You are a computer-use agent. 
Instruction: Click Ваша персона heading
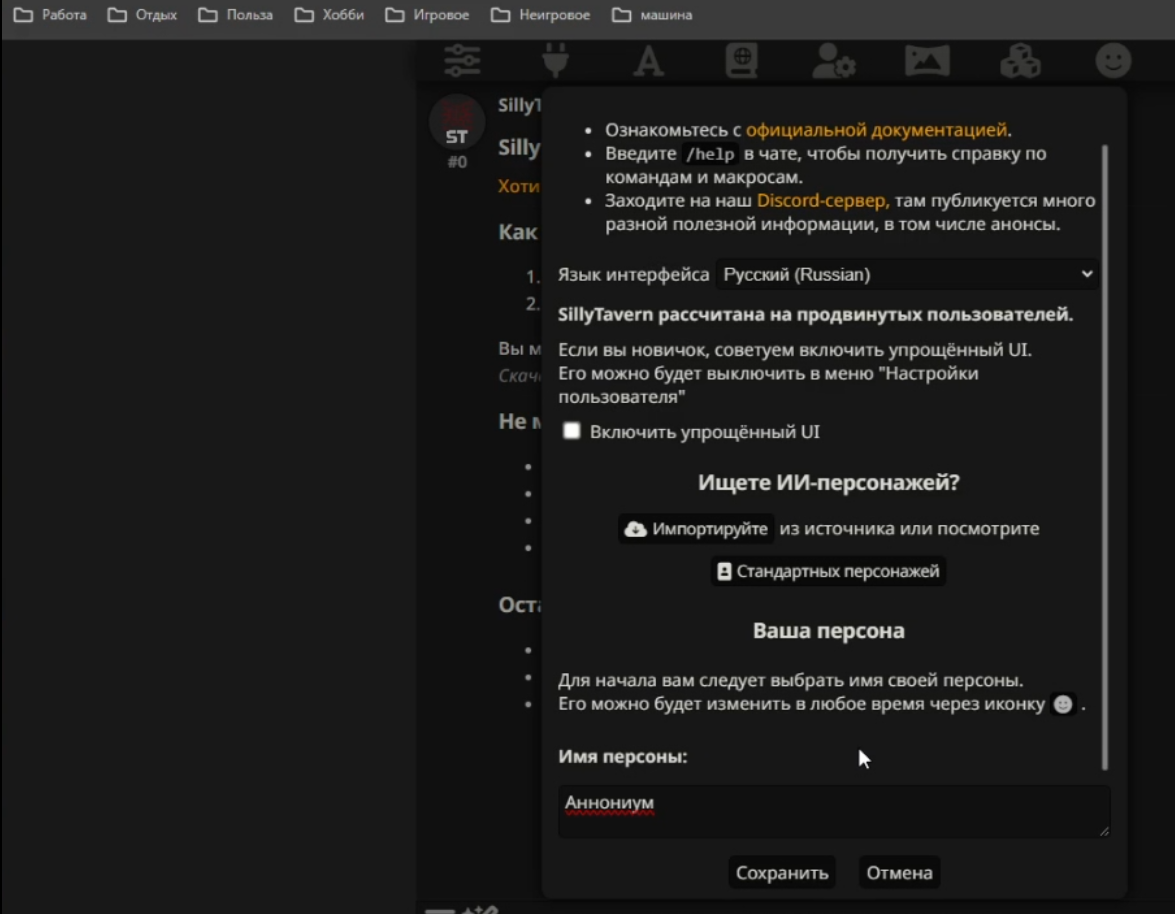pos(828,631)
